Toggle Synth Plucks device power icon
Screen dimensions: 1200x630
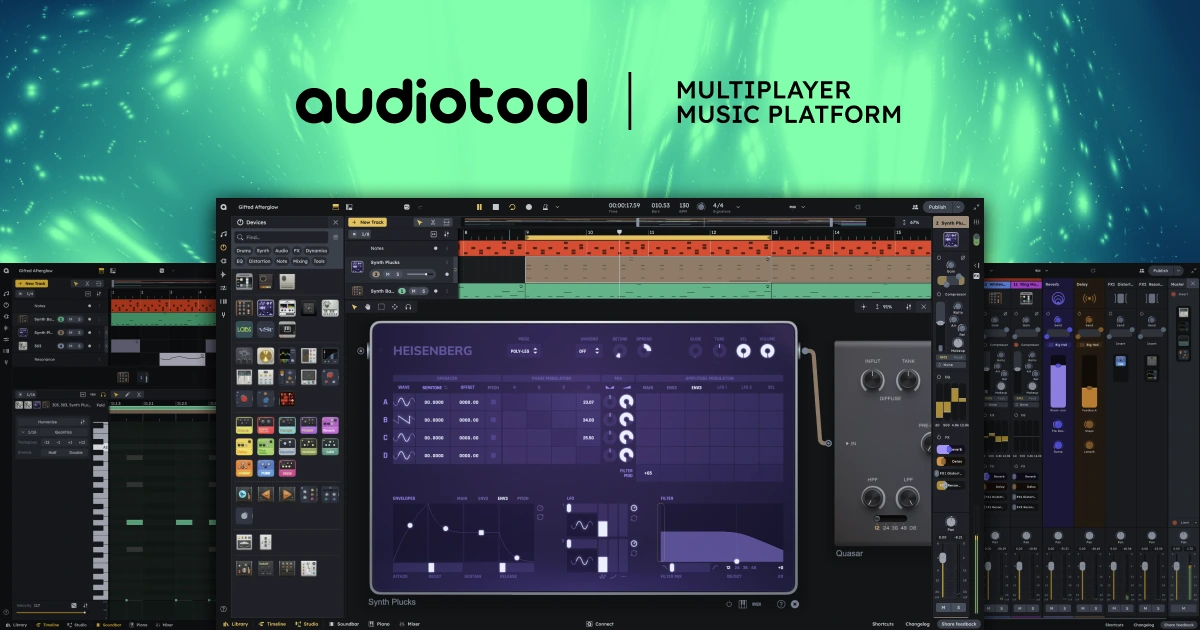click(x=729, y=603)
